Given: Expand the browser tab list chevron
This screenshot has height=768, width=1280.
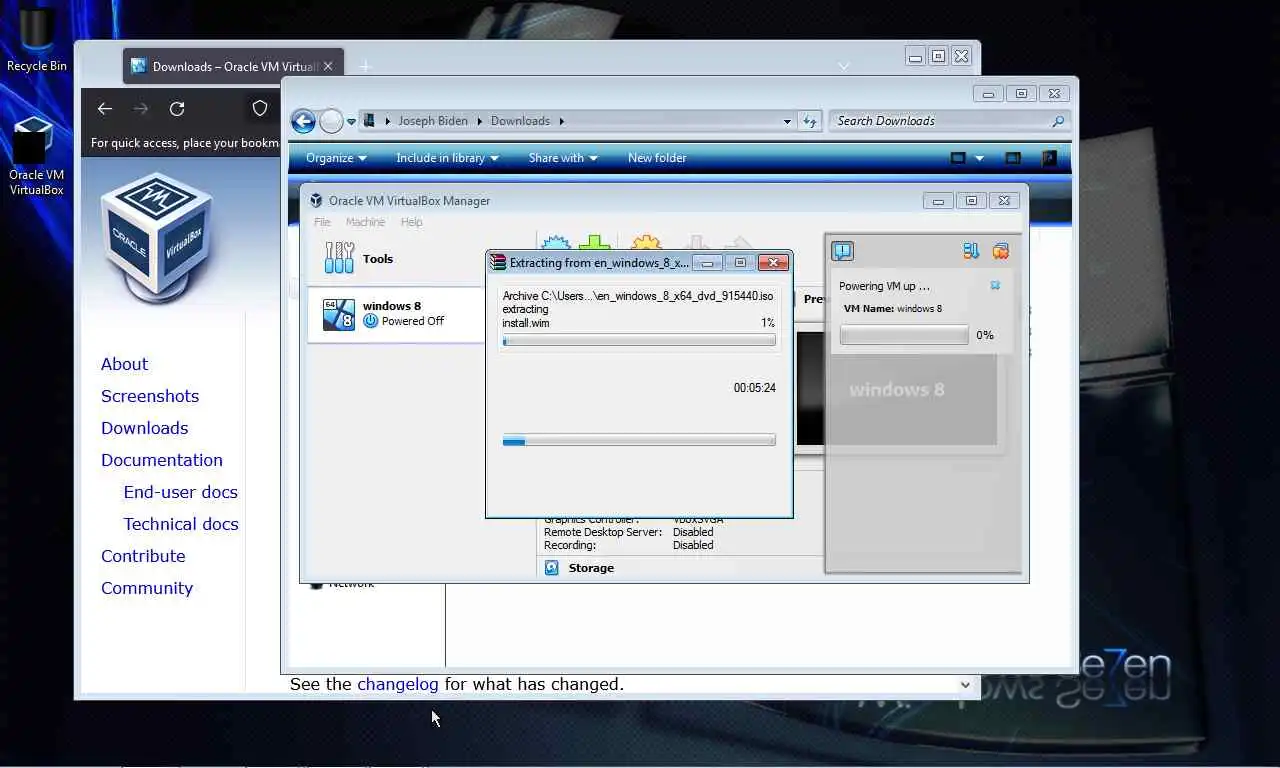Looking at the screenshot, I should (x=844, y=66).
